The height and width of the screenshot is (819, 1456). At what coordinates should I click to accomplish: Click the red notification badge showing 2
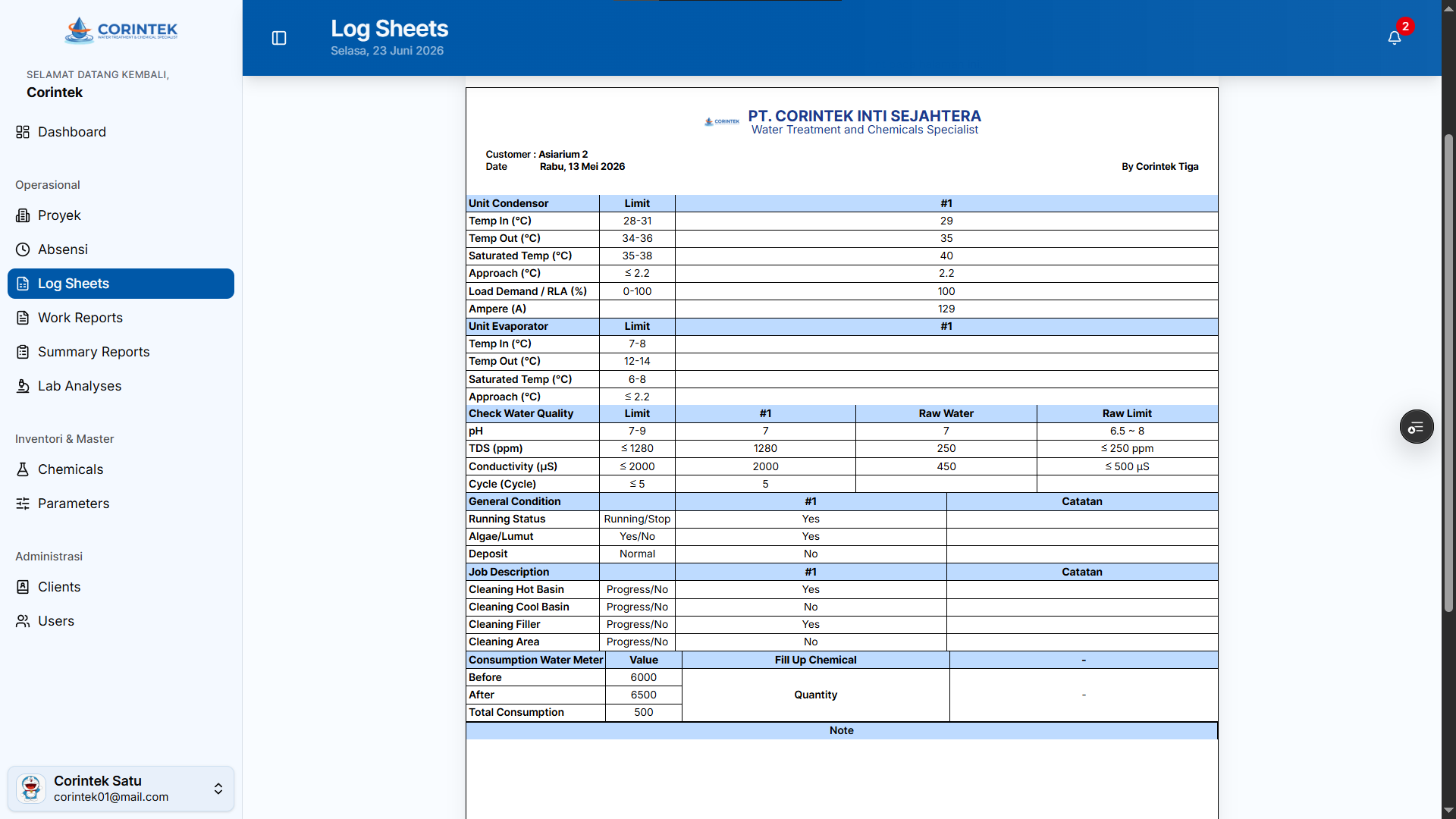(1405, 27)
